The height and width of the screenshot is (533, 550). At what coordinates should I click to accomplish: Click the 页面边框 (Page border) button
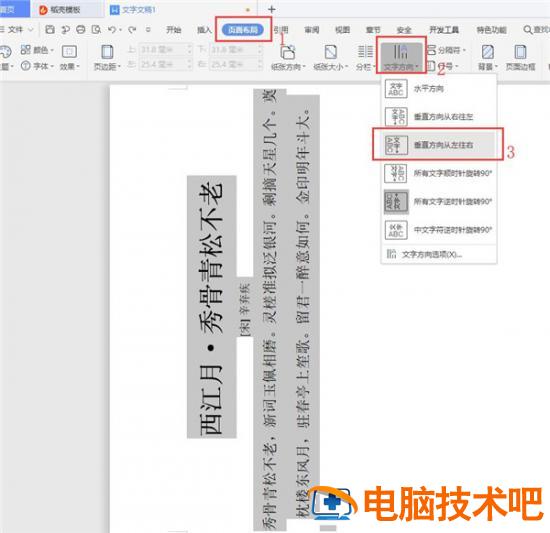pos(520,57)
